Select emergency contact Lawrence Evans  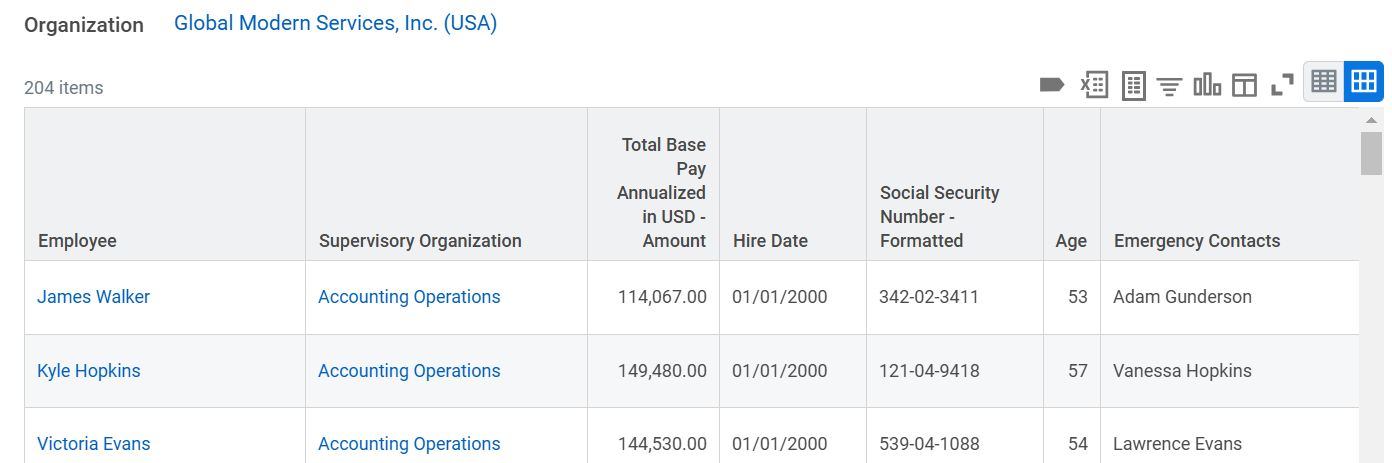1177,444
